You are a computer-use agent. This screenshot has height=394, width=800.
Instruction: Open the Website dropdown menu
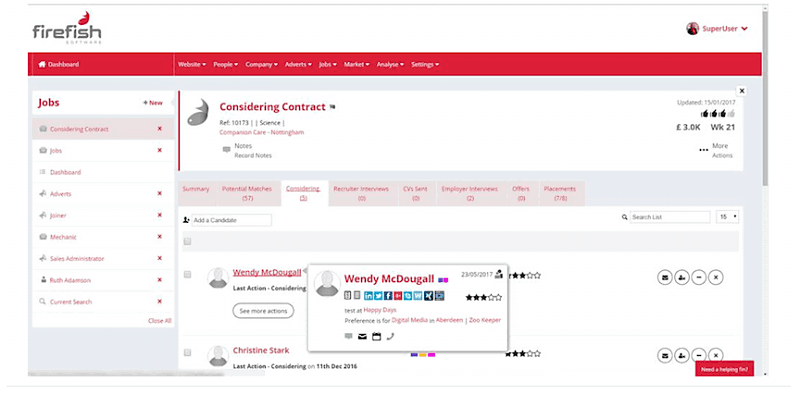(x=192, y=65)
